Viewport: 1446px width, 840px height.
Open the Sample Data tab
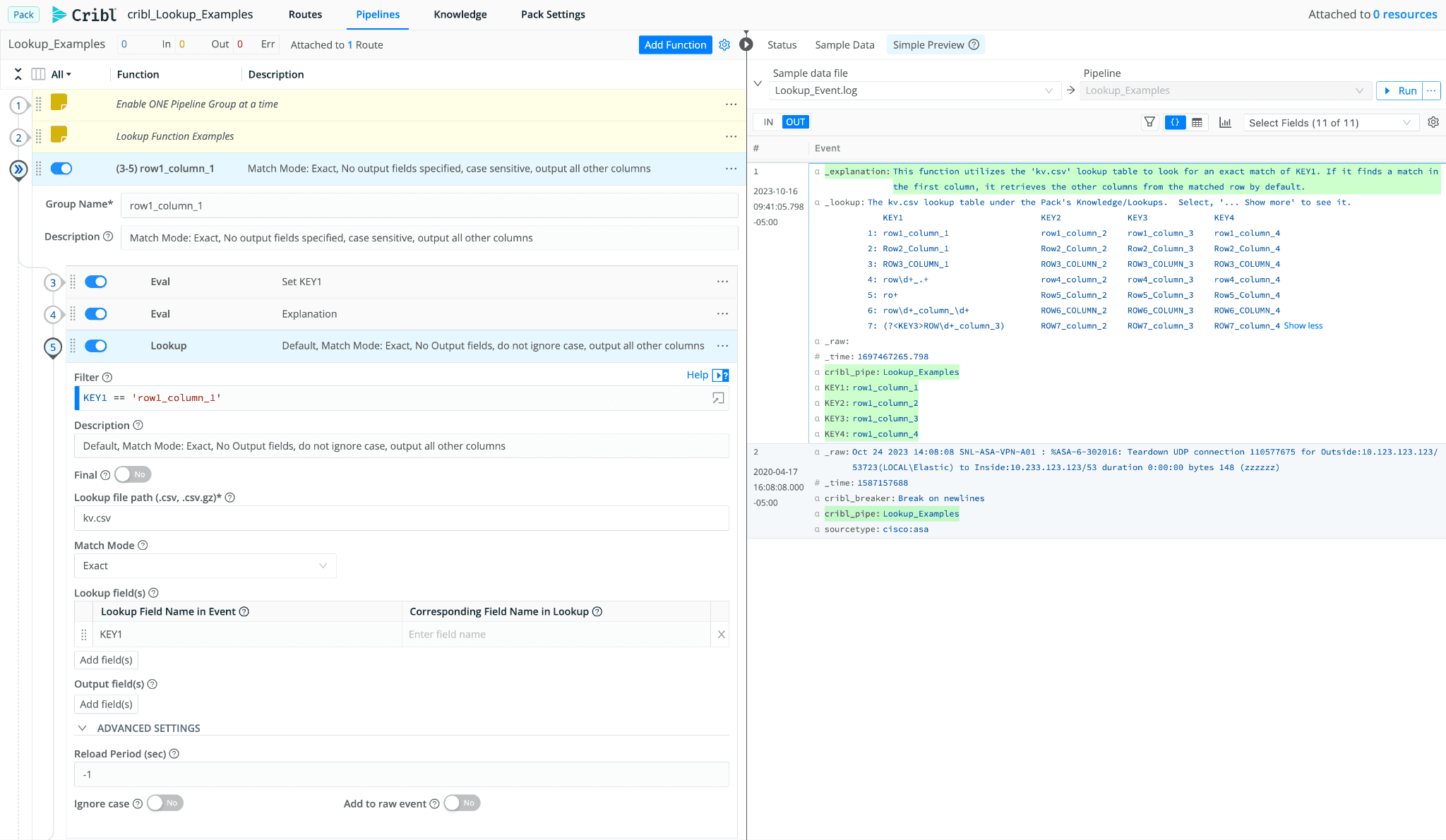[844, 44]
